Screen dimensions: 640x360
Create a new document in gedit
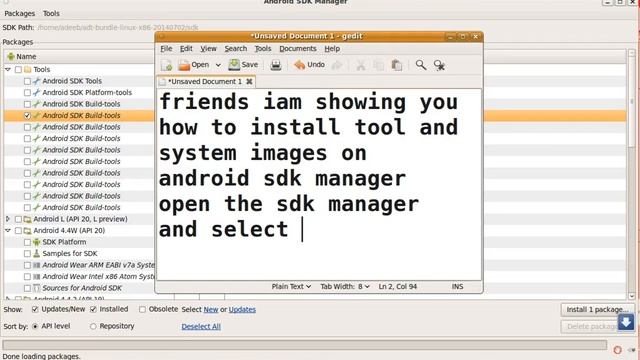click(x=167, y=65)
